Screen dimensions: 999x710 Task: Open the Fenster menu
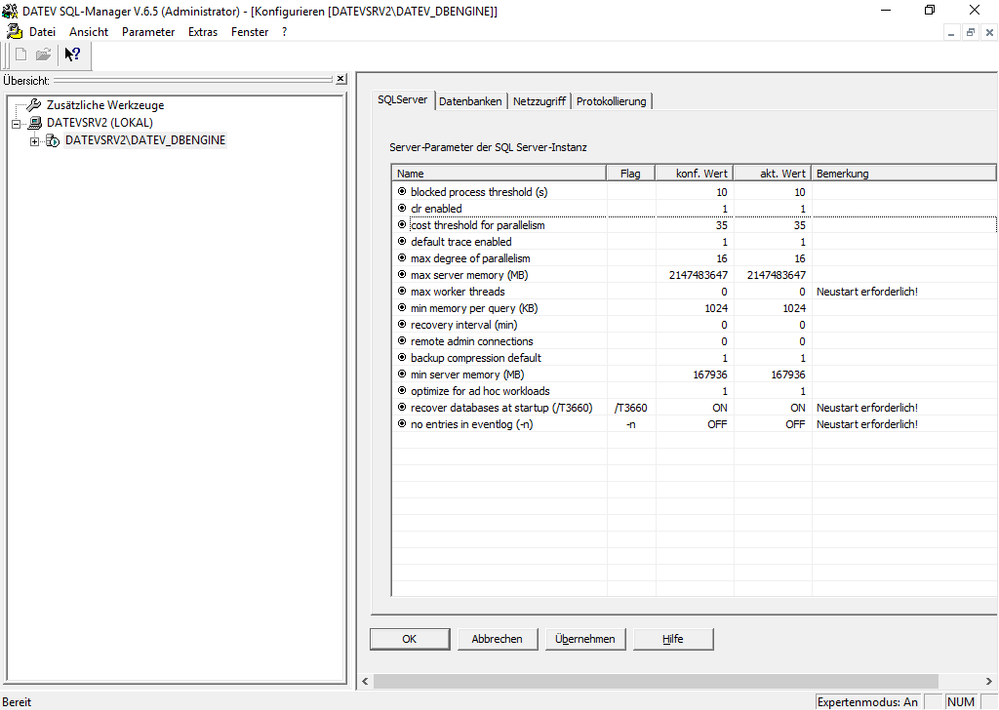click(250, 32)
